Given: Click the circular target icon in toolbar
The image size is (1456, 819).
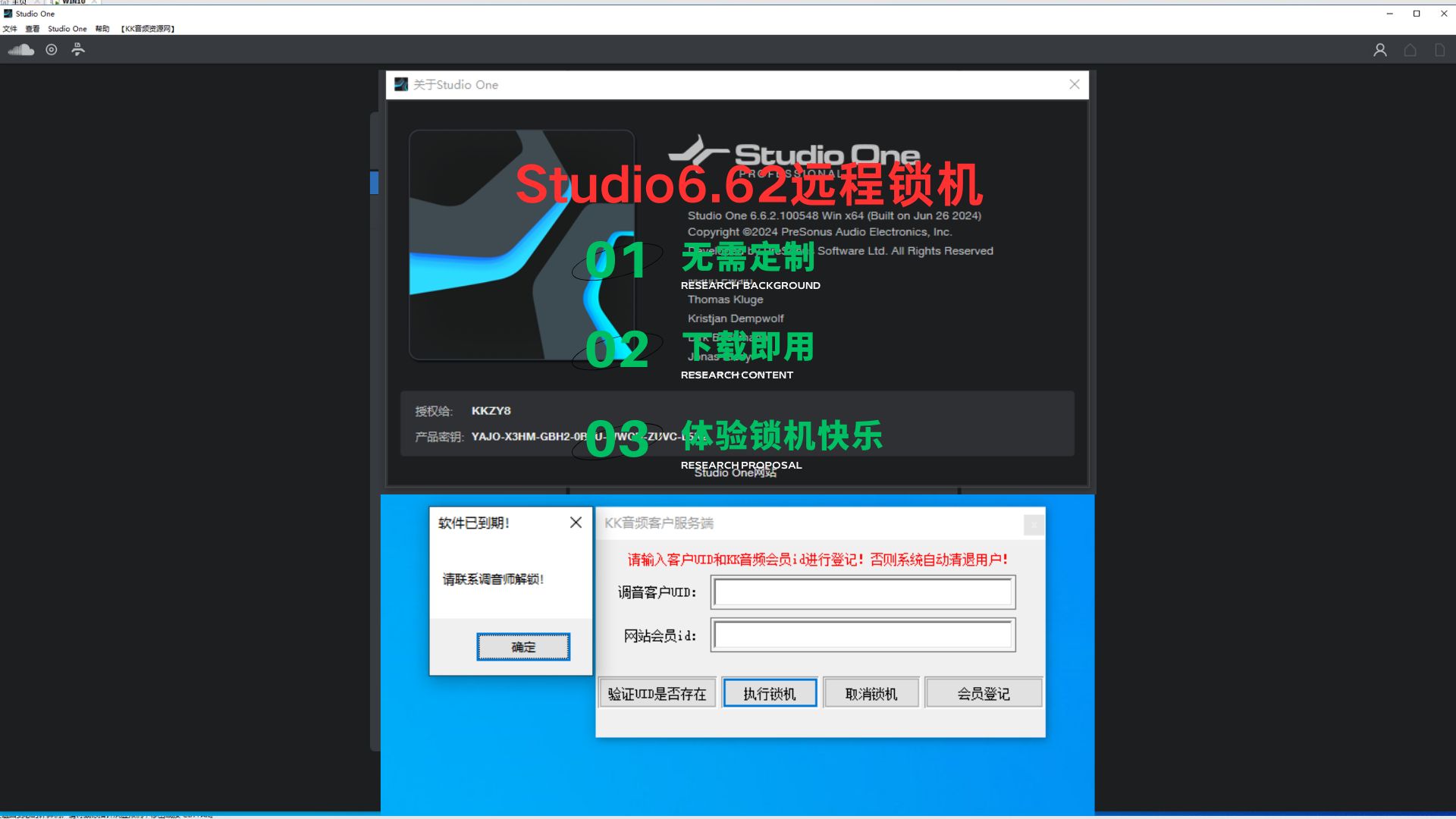Looking at the screenshot, I should pos(52,50).
